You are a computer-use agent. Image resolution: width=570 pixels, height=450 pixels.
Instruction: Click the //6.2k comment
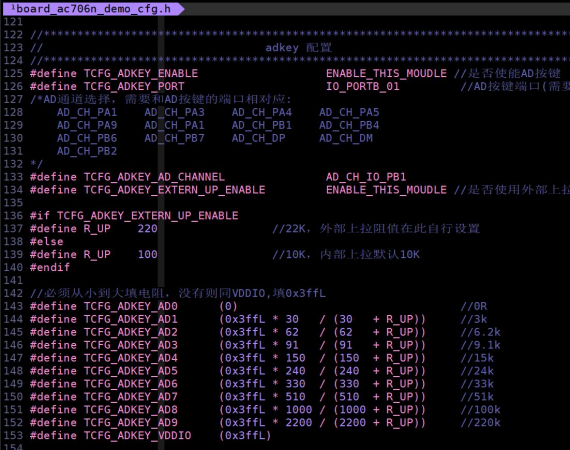[x=481, y=332]
